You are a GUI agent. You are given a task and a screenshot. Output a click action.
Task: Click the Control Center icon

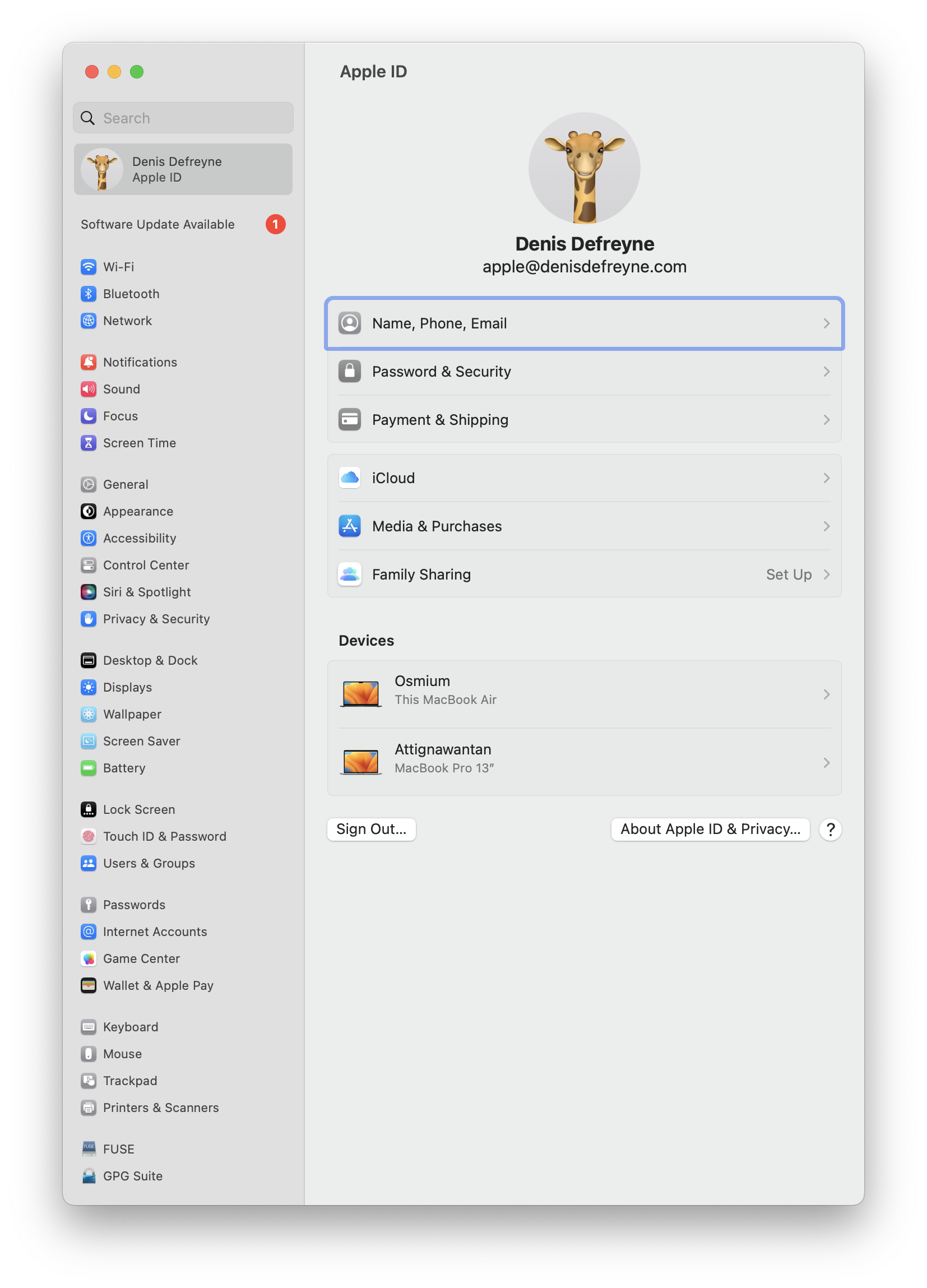[89, 565]
